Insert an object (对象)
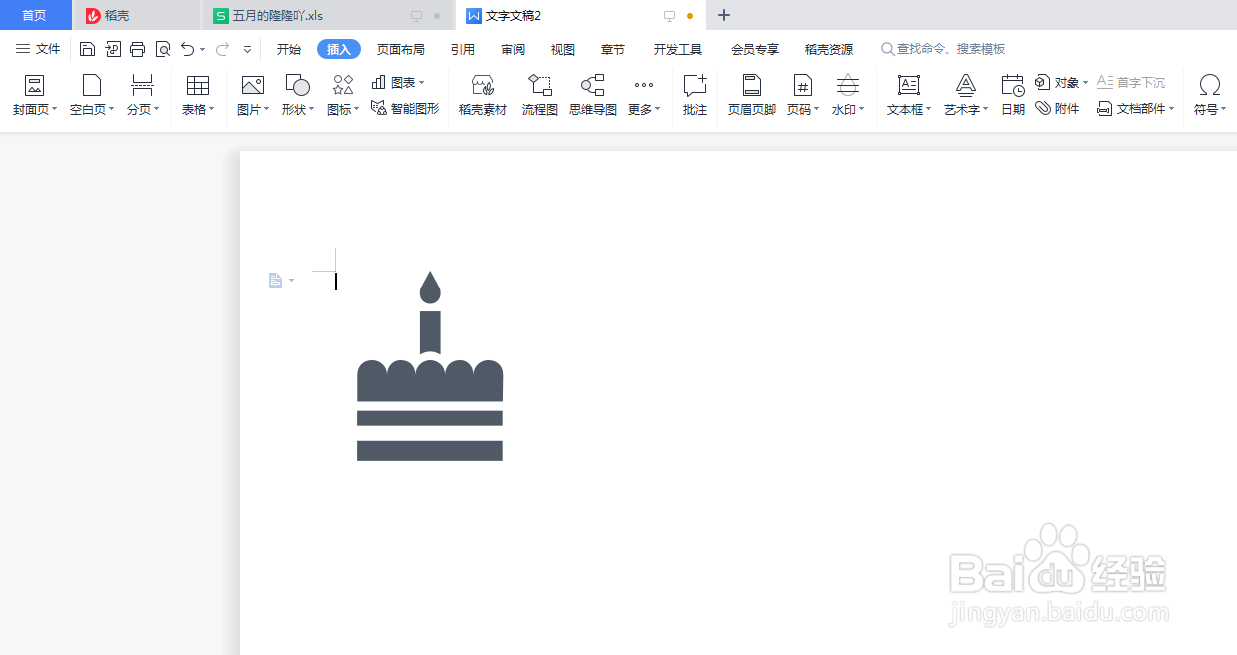 [1061, 83]
